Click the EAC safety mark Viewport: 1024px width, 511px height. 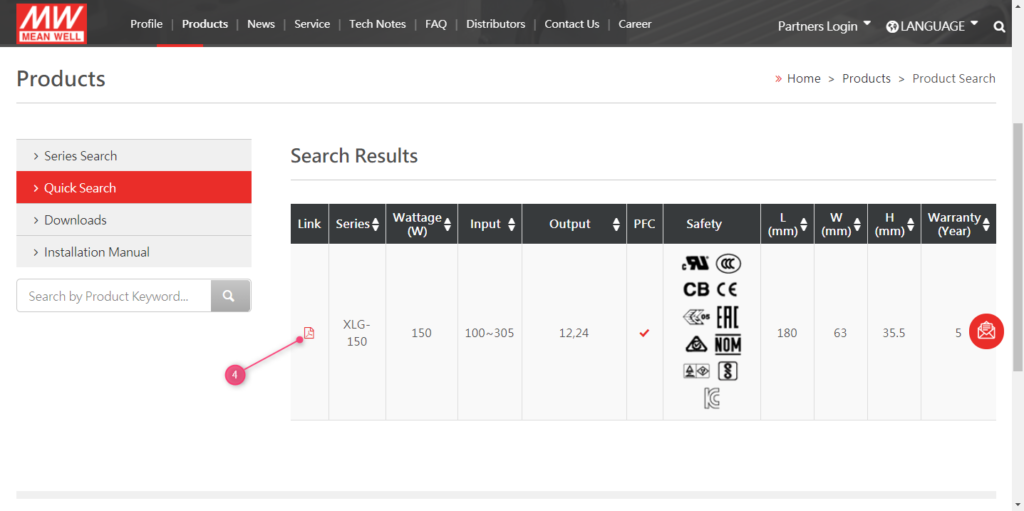point(728,317)
